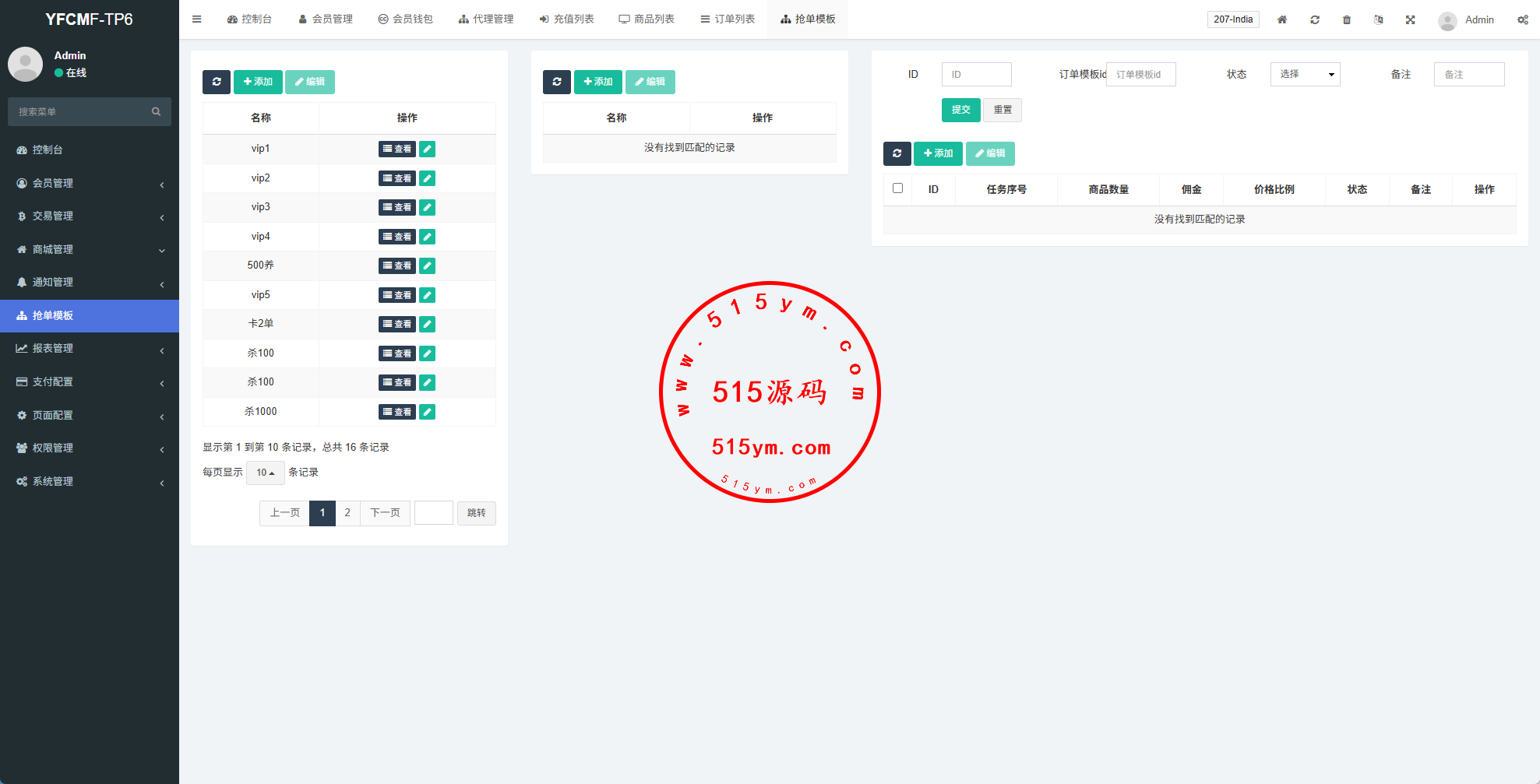Switch to the 订单列表 tab
Image resolution: width=1540 pixels, height=784 pixels.
(x=728, y=19)
